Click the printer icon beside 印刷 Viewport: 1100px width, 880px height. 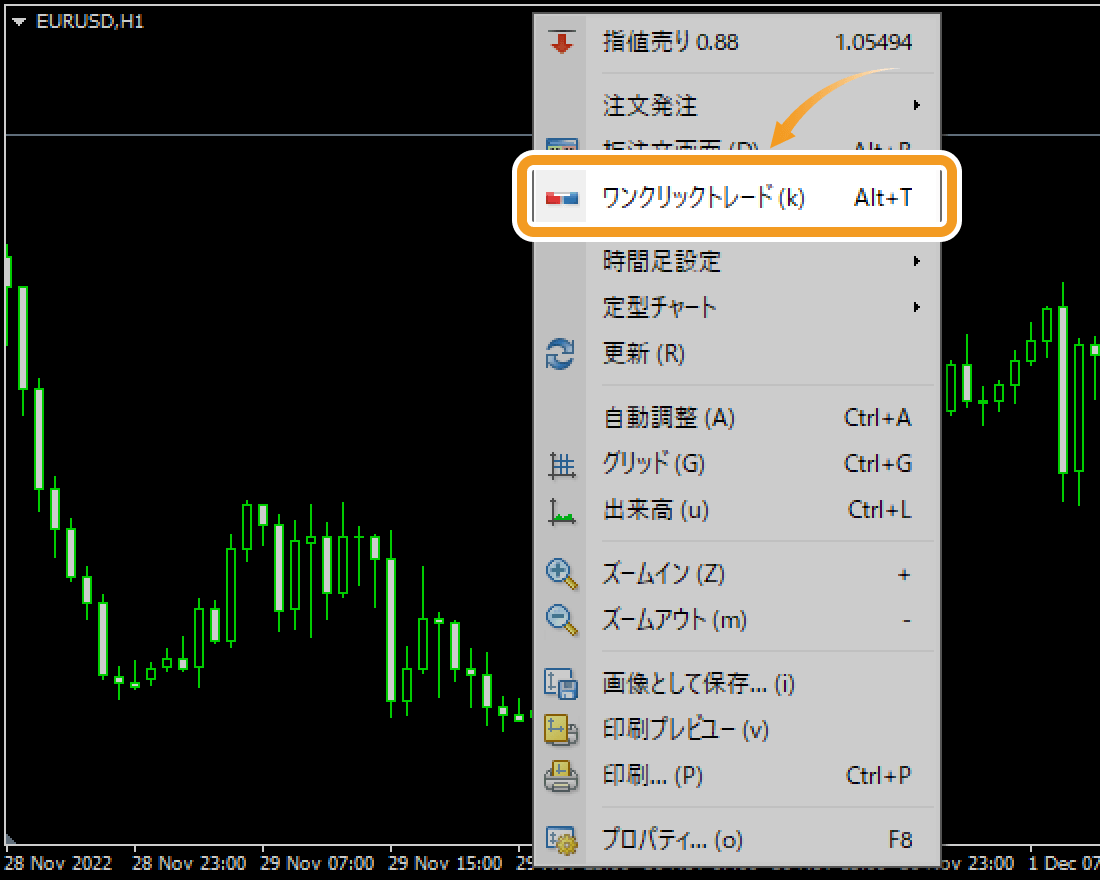click(561, 776)
